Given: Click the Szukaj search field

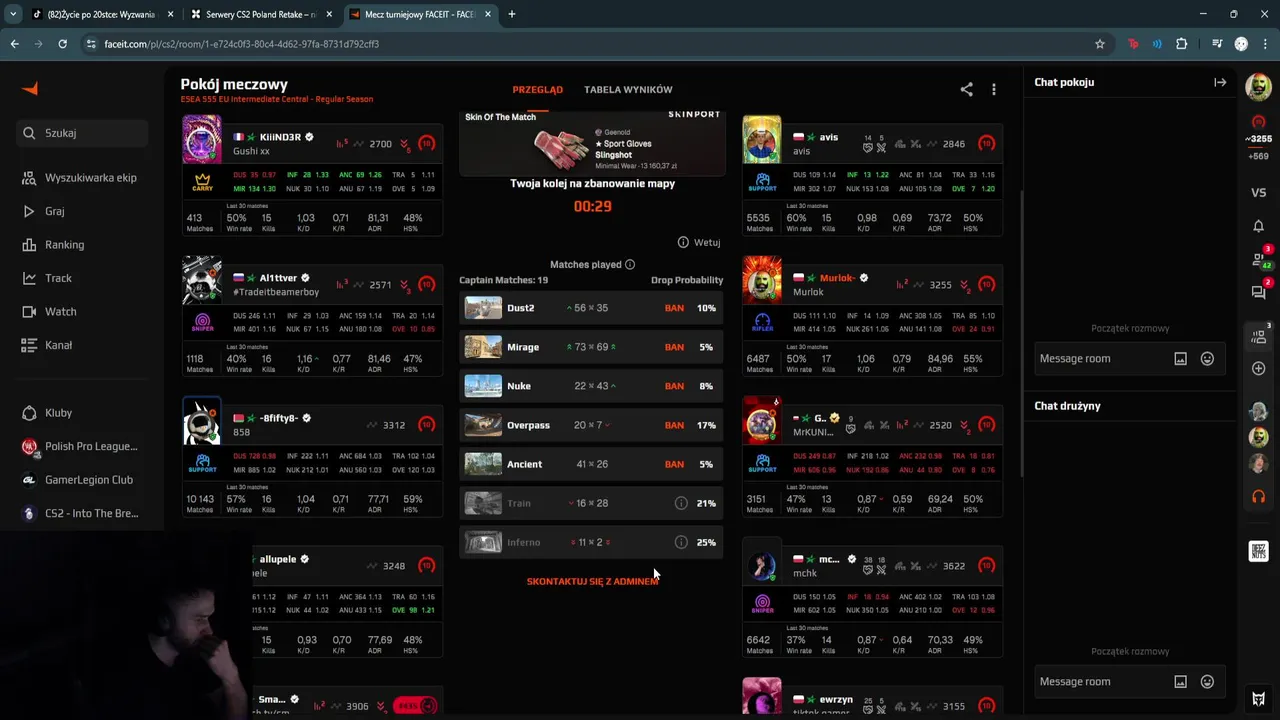Looking at the screenshot, I should [x=82, y=133].
